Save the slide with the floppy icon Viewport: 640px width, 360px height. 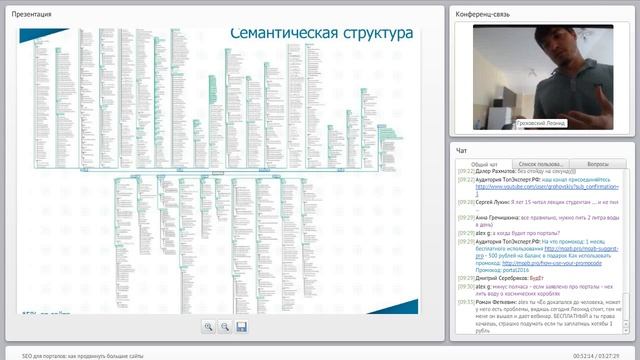coord(241,327)
